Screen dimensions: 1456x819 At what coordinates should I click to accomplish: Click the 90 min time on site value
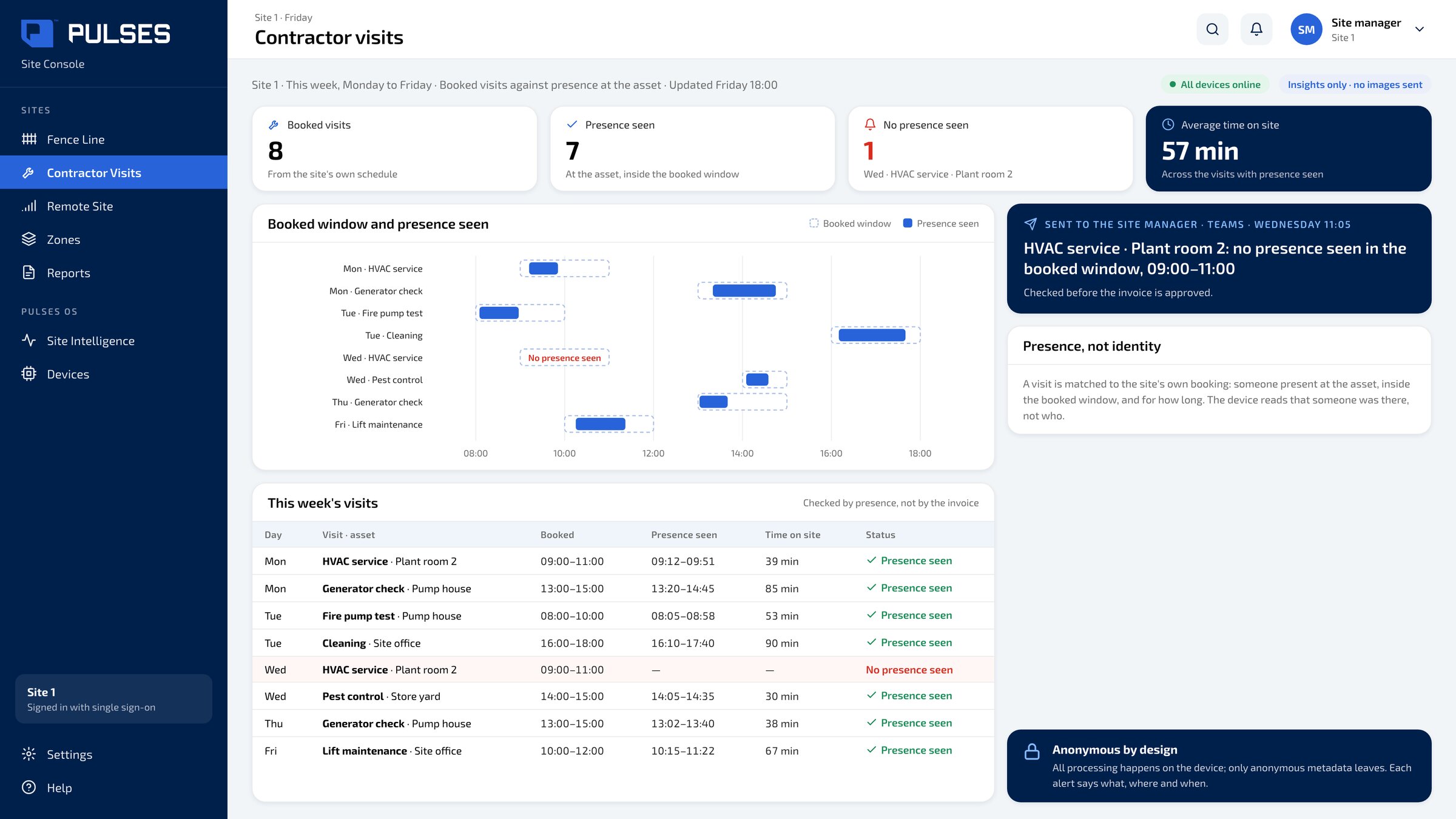click(x=781, y=643)
